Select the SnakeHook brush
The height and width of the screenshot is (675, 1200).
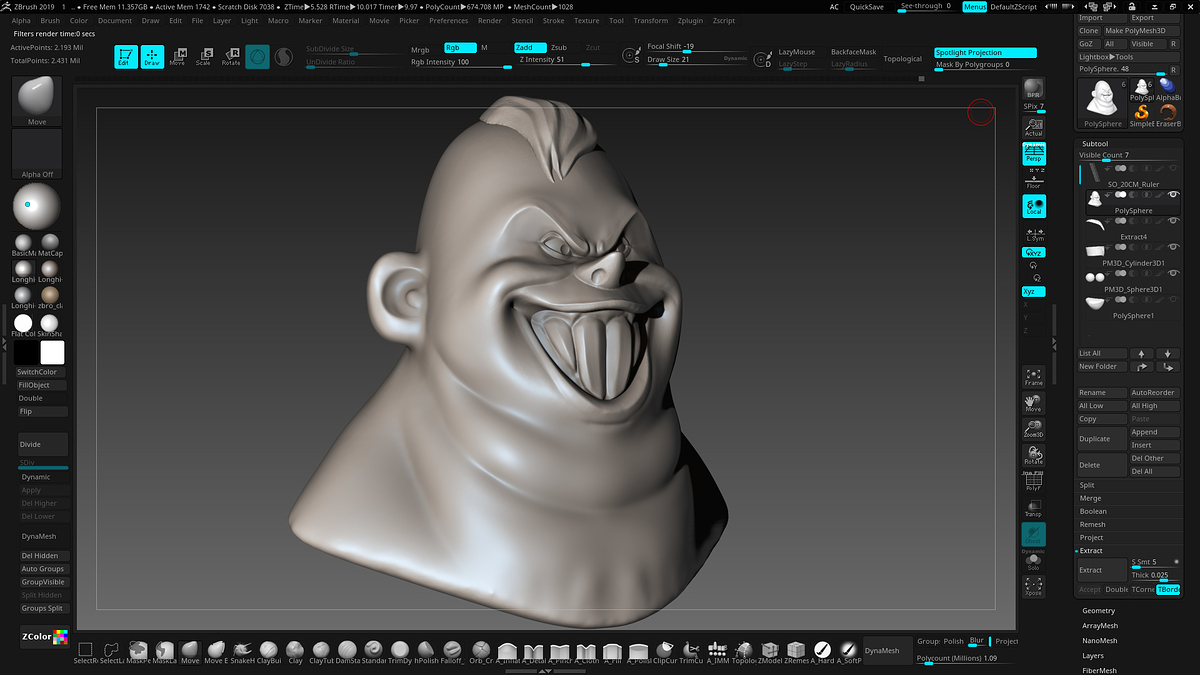pyautogui.click(x=243, y=651)
